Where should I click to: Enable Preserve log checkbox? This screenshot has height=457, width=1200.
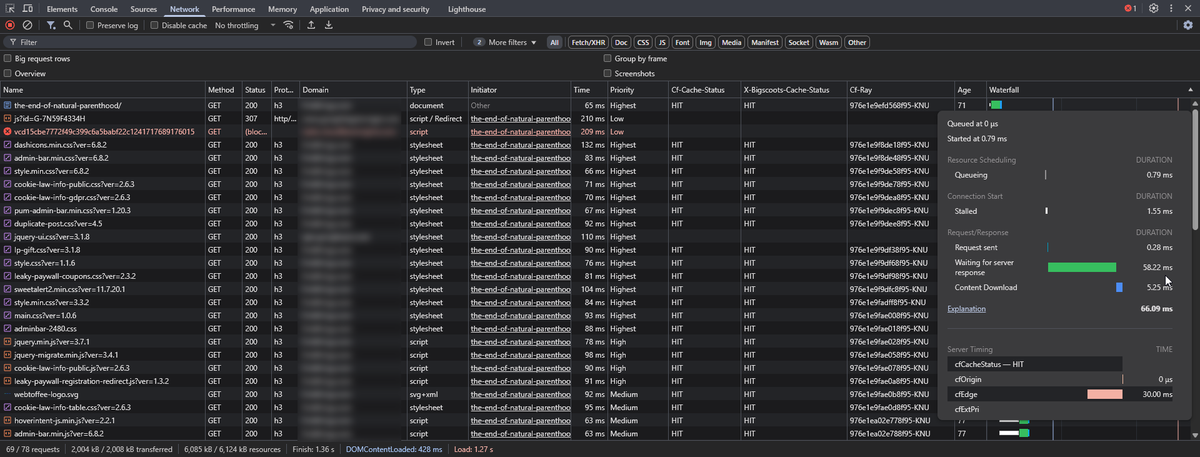pos(90,25)
